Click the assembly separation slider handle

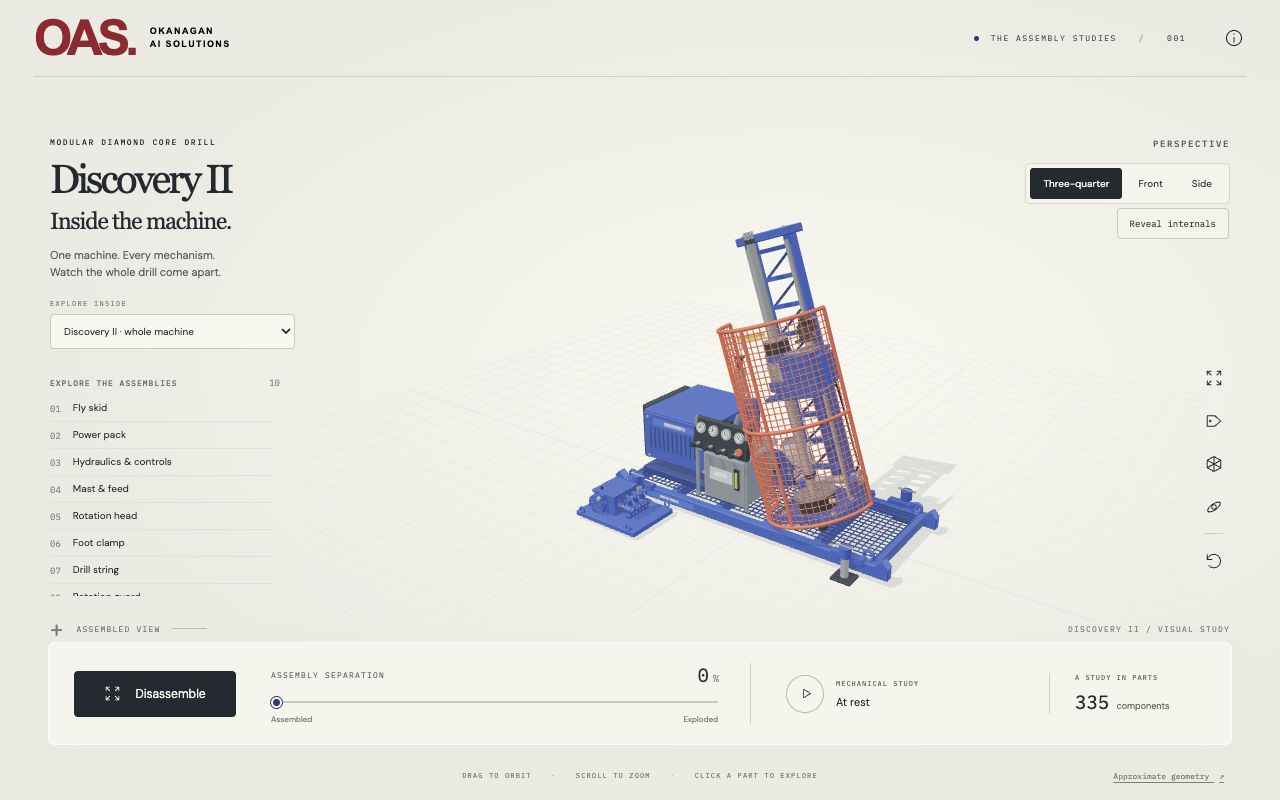tap(277, 703)
